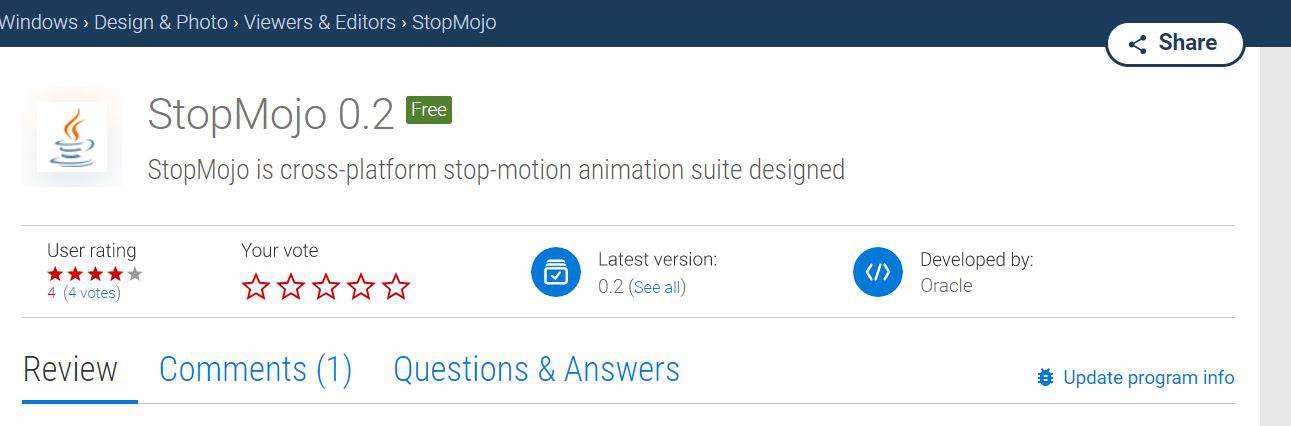Rate one star in Your vote
1291x426 pixels.
click(x=256, y=287)
